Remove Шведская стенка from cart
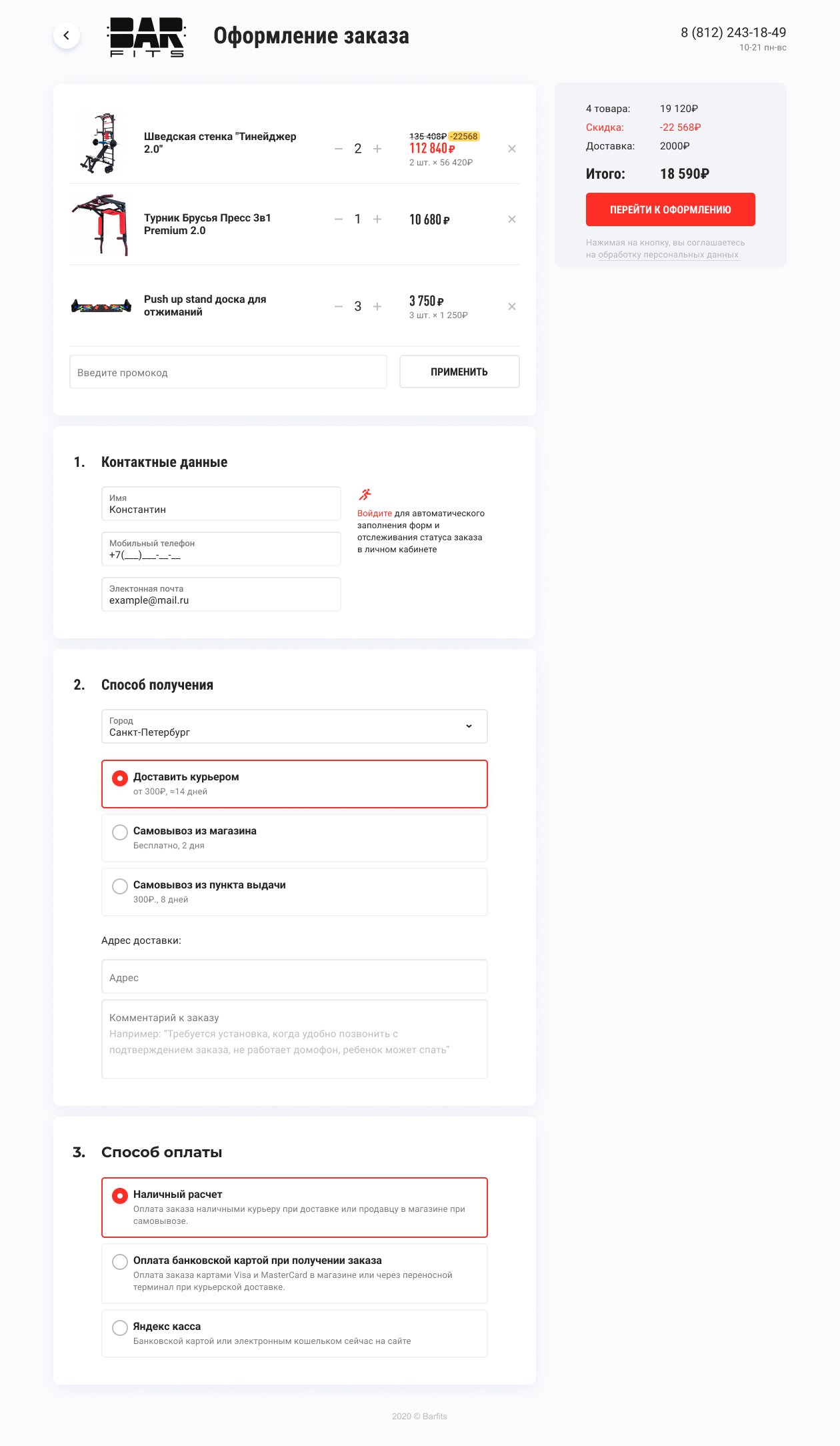This screenshot has height=1446, width=840. (x=512, y=149)
